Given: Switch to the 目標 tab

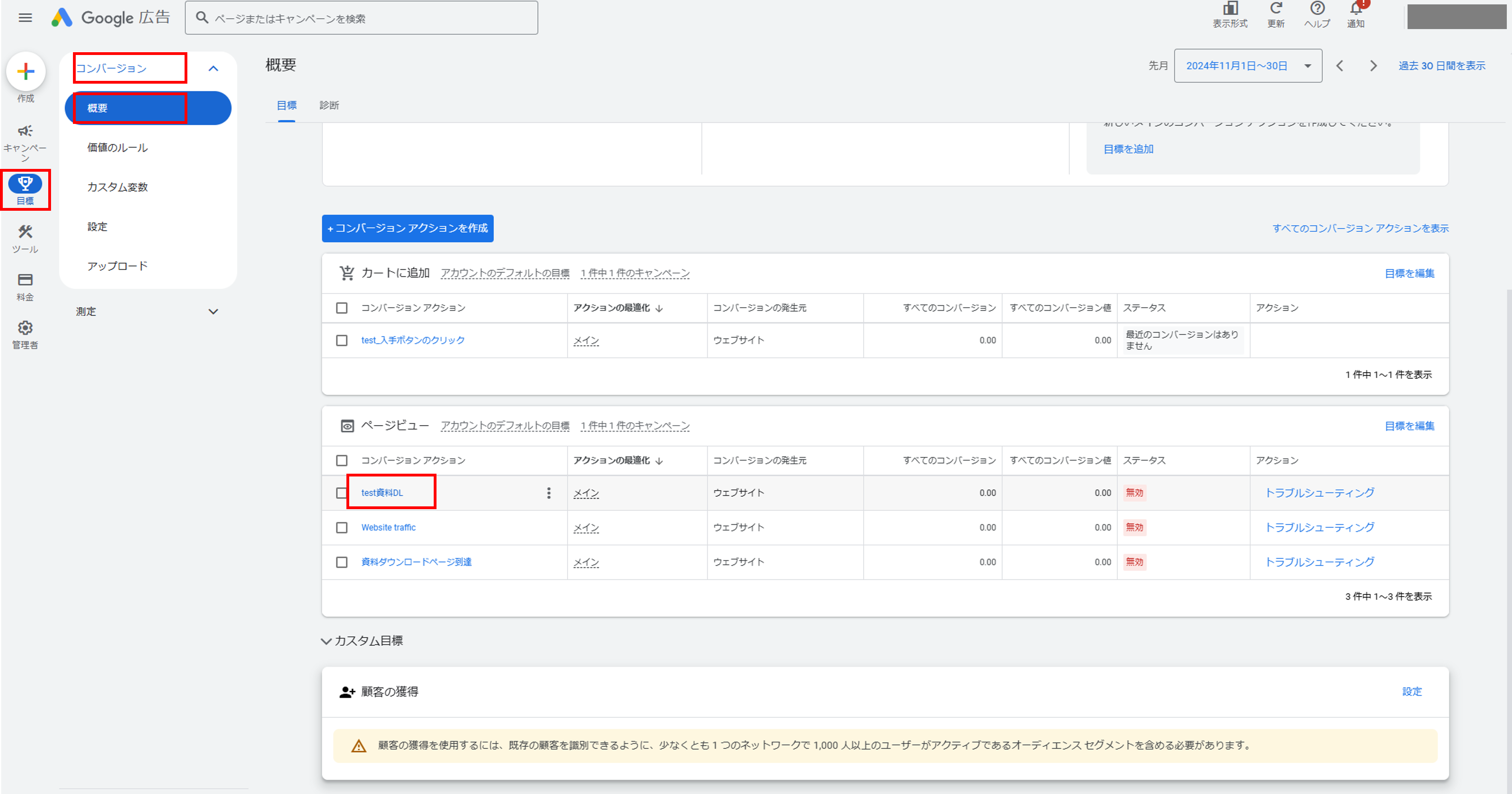Looking at the screenshot, I should pos(287,106).
